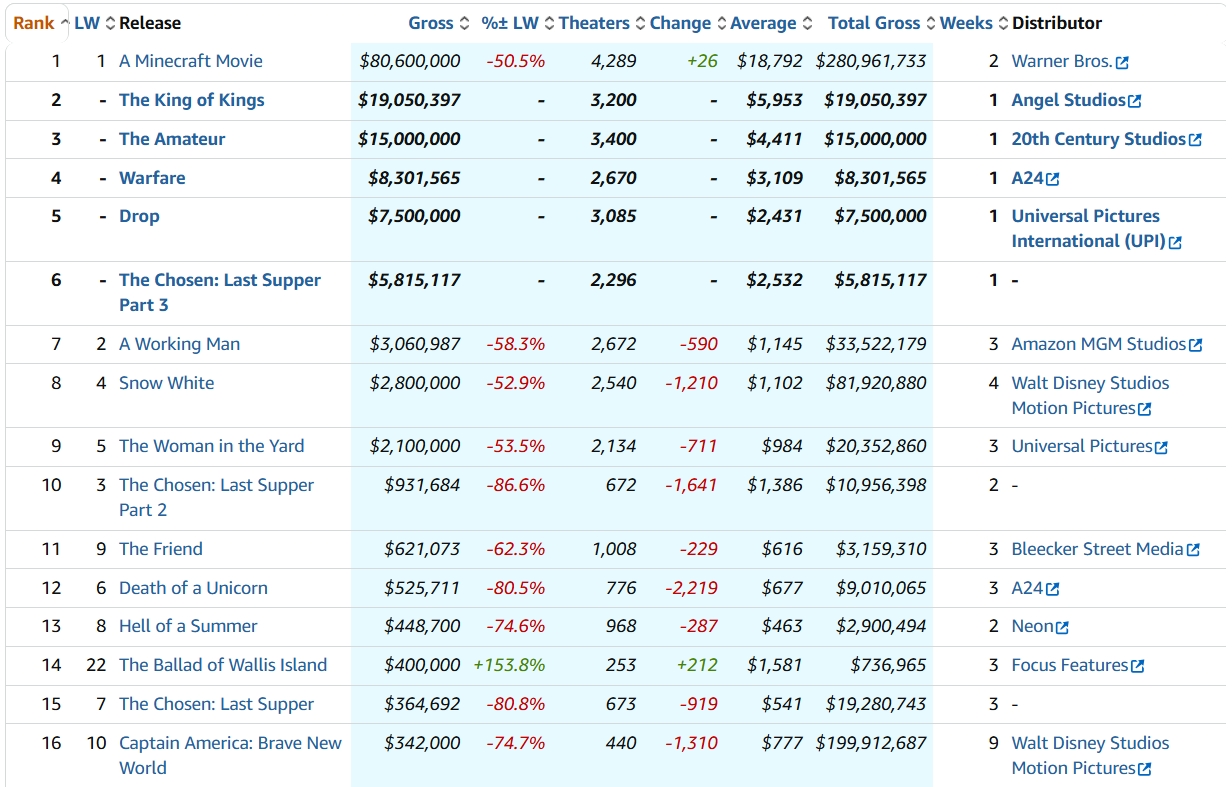1232x787 pixels.
Task: Open The Friend release link
Action: point(161,549)
